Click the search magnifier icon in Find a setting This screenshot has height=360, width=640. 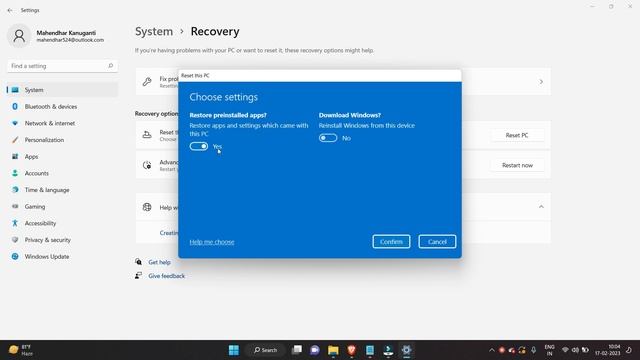coord(110,66)
